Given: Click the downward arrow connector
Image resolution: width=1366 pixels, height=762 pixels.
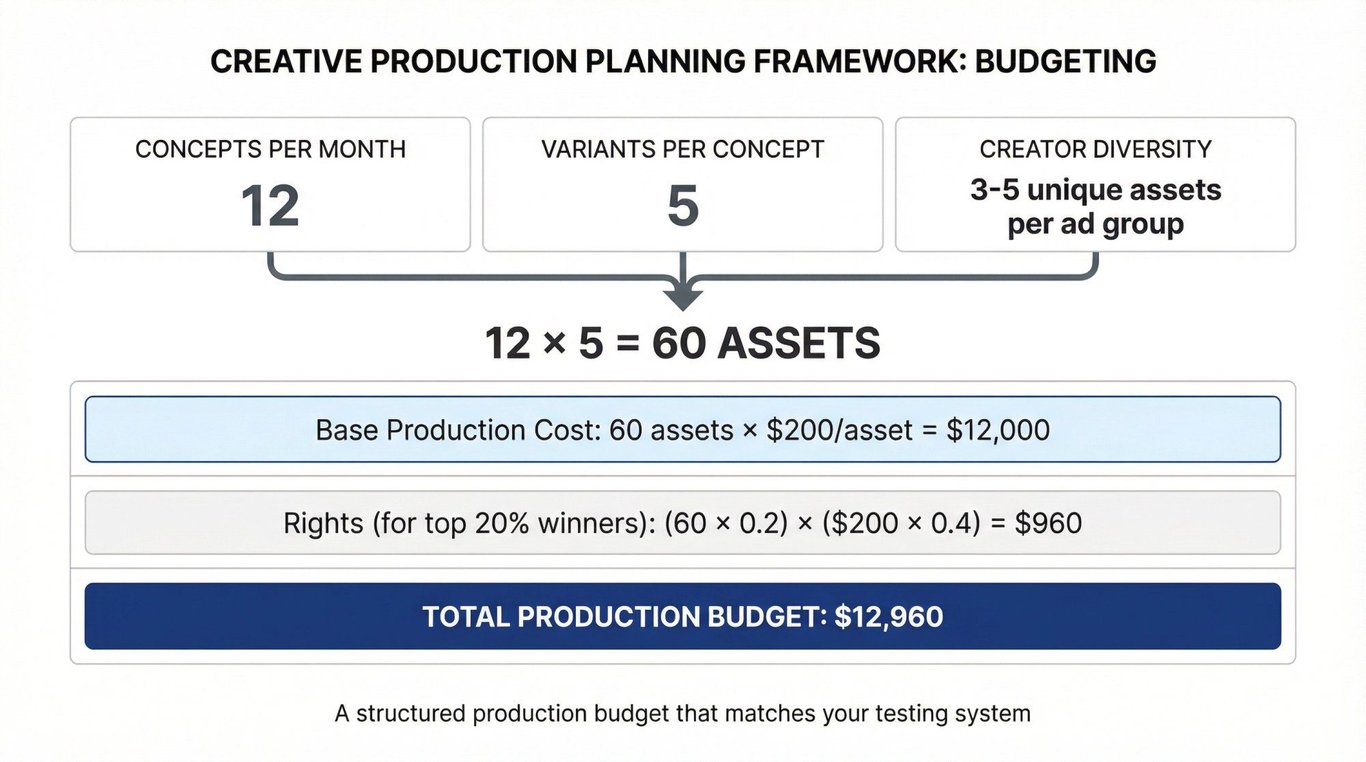Looking at the screenshot, I should (x=683, y=285).
